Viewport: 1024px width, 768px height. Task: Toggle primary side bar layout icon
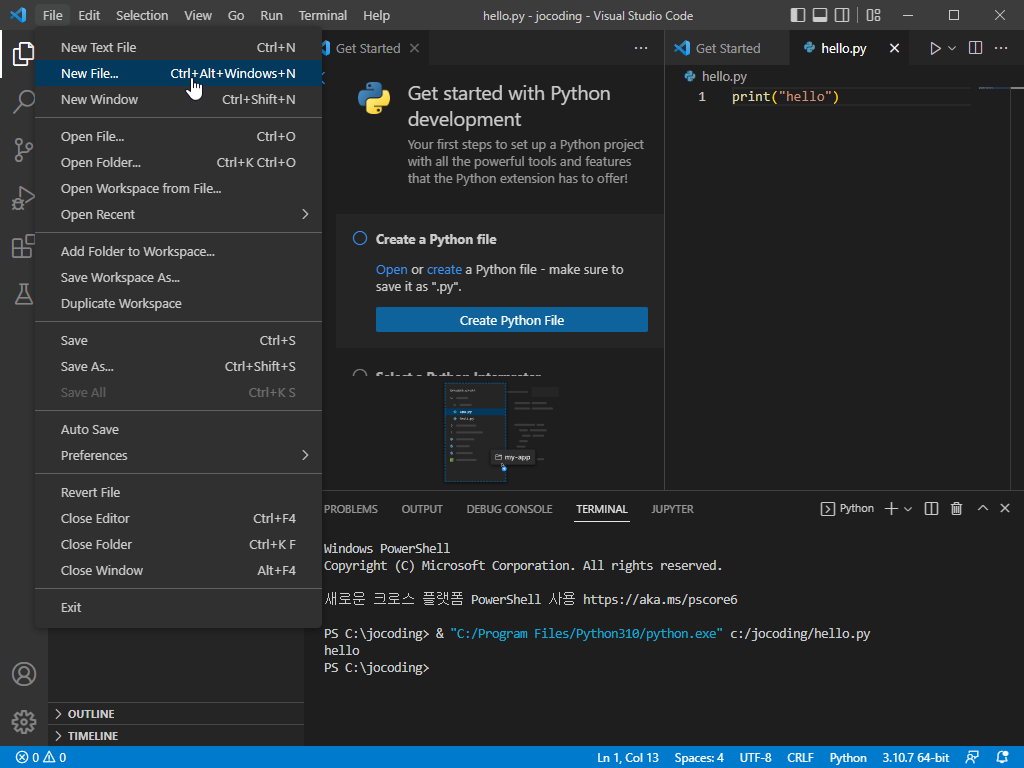(x=797, y=15)
